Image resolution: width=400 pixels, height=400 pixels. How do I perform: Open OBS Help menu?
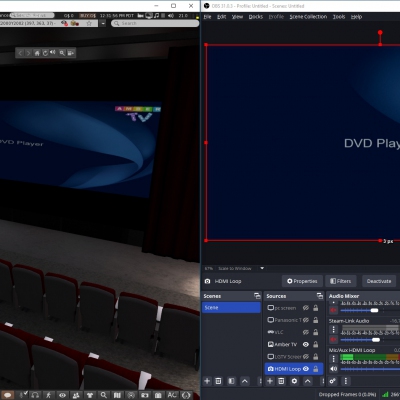356,17
